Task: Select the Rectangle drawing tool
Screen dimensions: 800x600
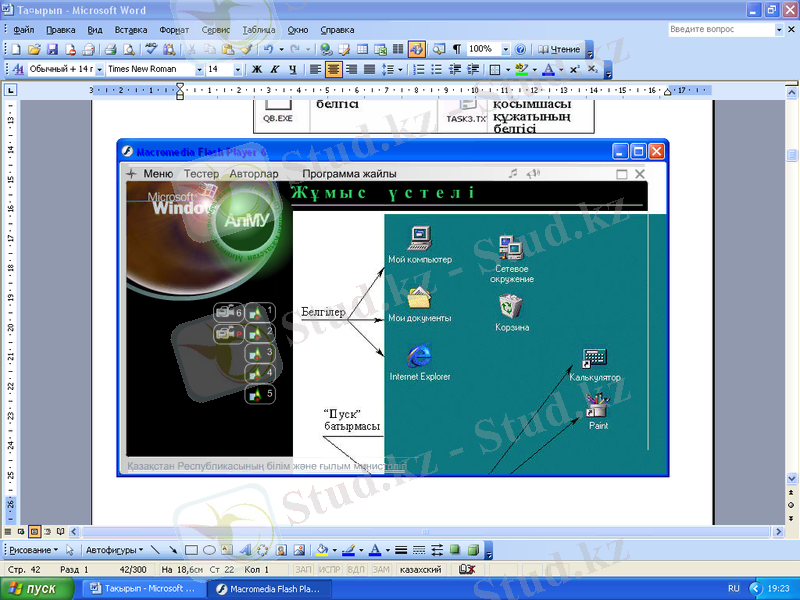Action: [x=191, y=550]
